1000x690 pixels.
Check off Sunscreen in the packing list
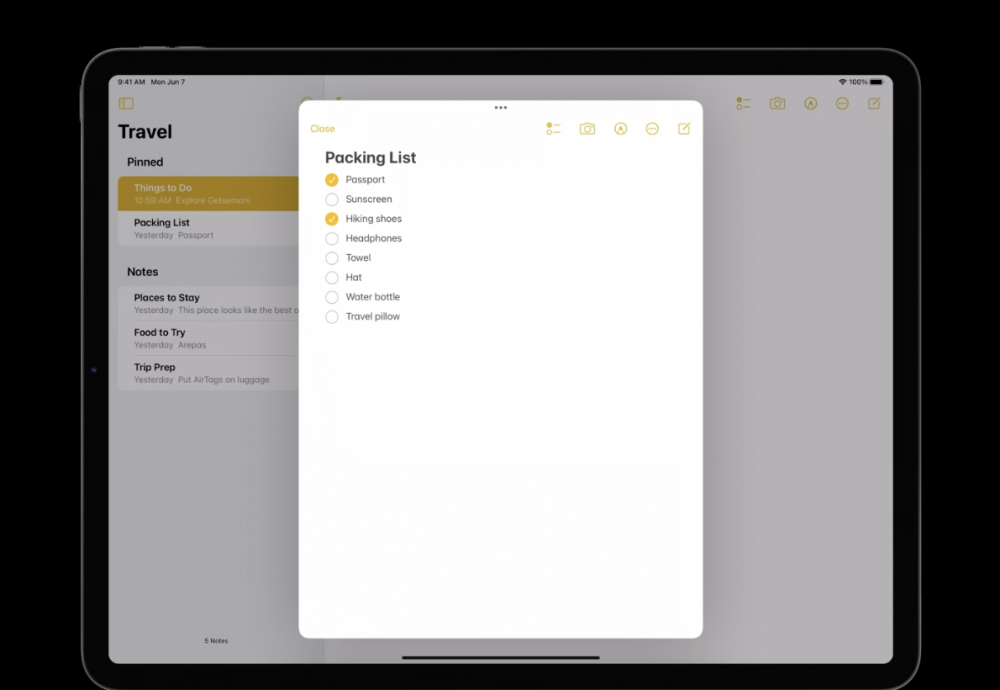click(332, 200)
